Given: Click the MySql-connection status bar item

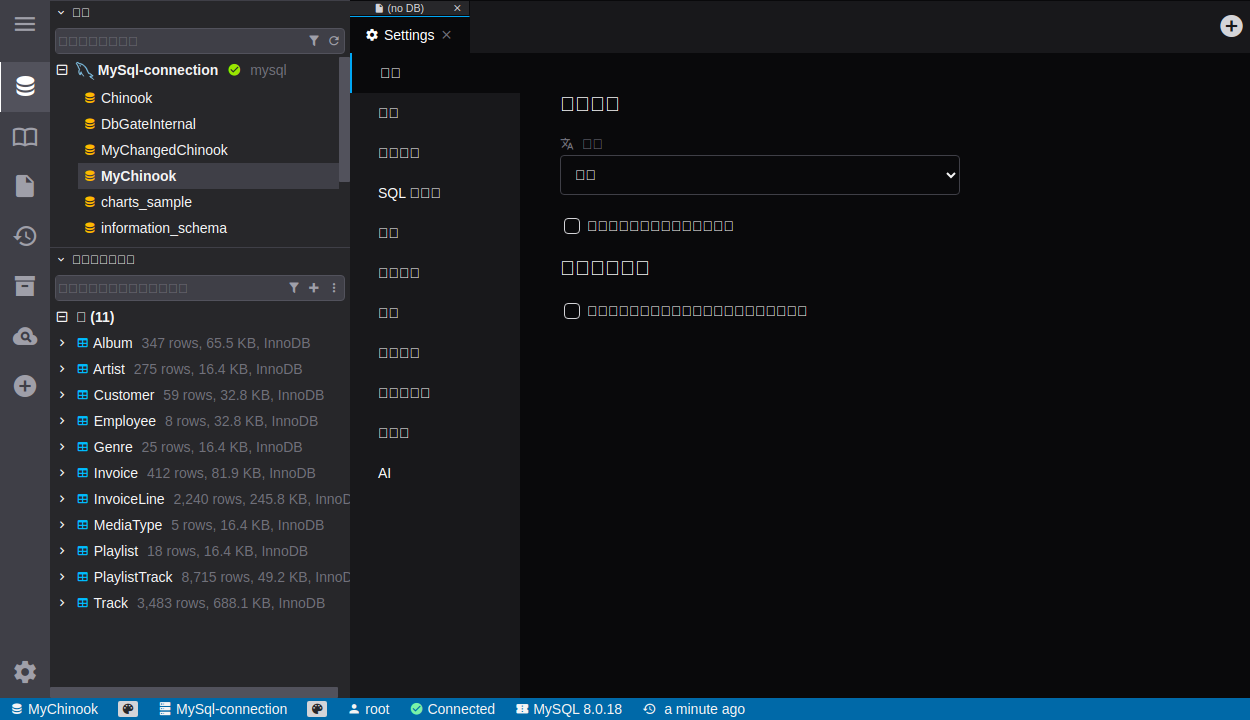Looking at the screenshot, I should point(223,709).
